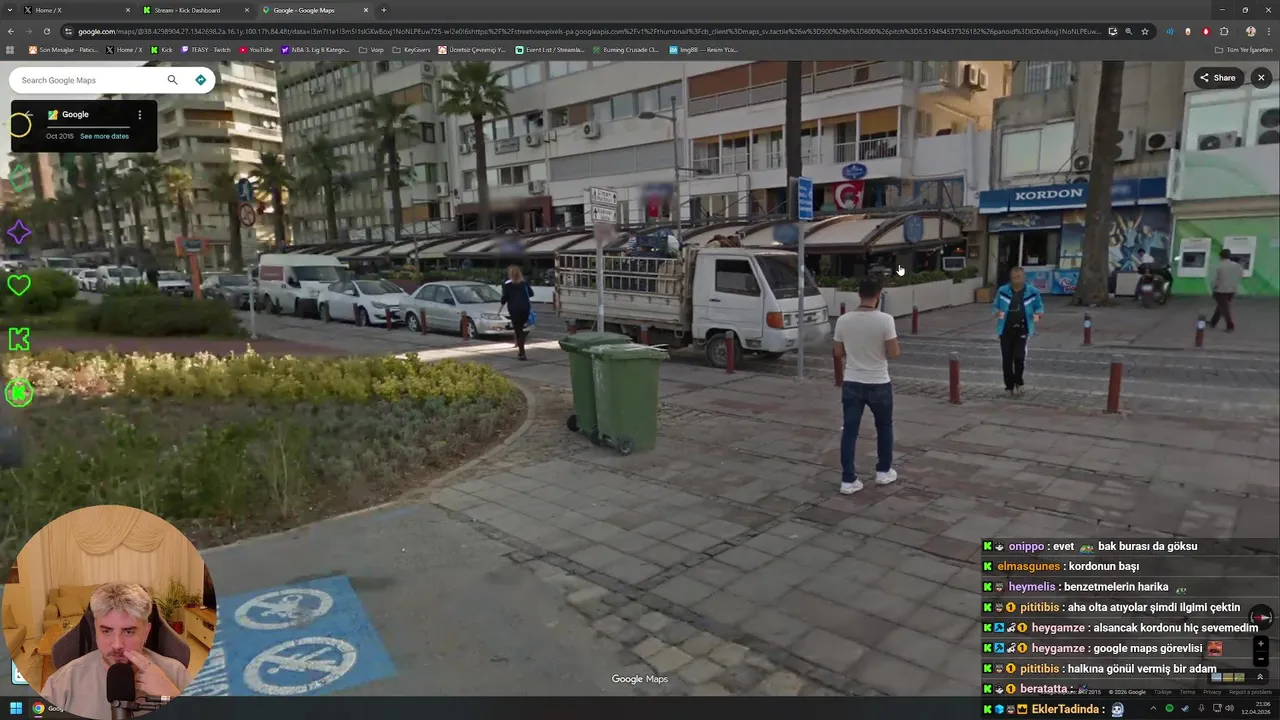The height and width of the screenshot is (720, 1280).
Task: Click the purple star overlay icon
Action: [x=19, y=232]
